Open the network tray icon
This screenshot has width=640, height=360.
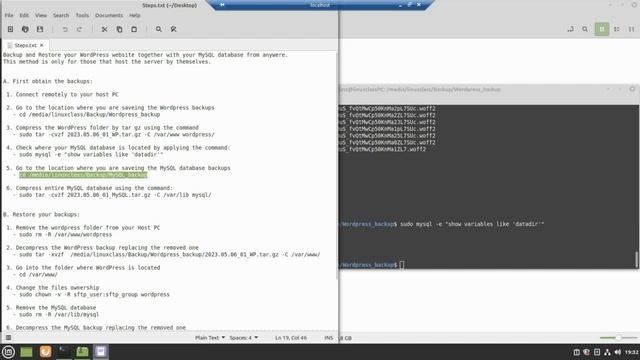click(x=607, y=352)
